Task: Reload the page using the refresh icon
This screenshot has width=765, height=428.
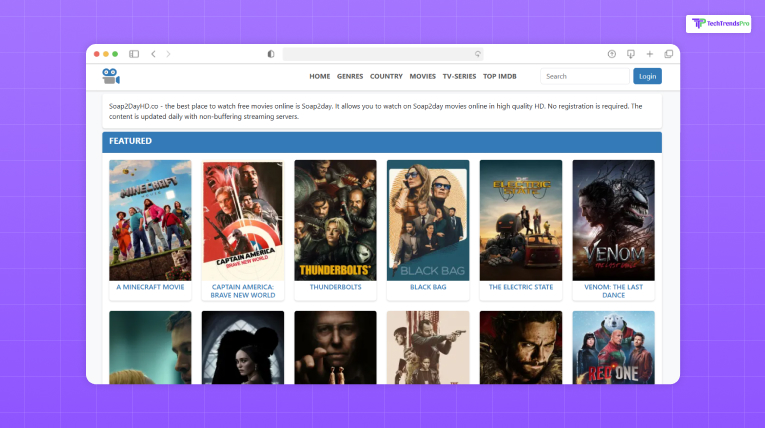Action: pos(478,54)
